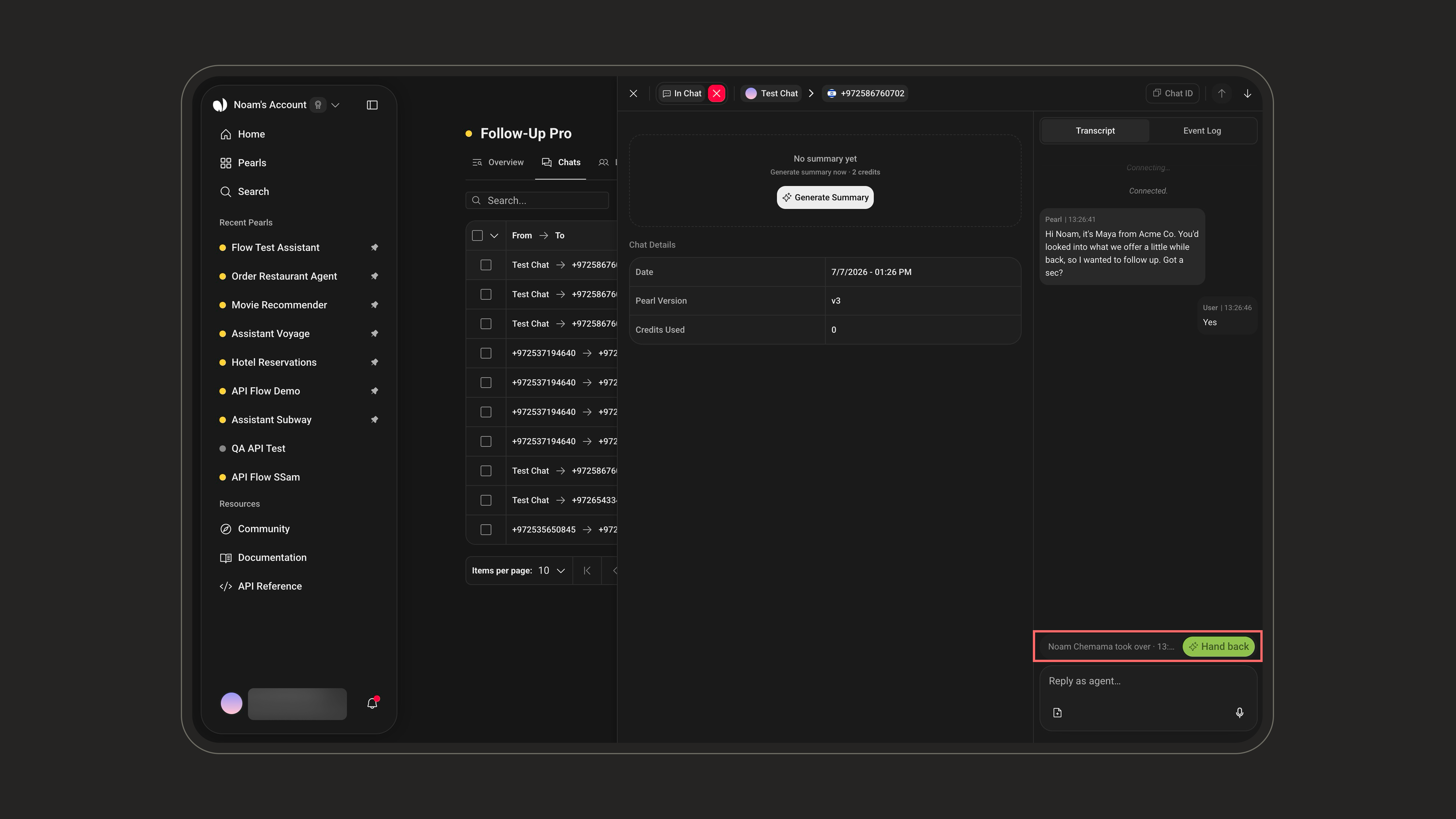Check the first +972537194640 row checkbox

(x=486, y=353)
